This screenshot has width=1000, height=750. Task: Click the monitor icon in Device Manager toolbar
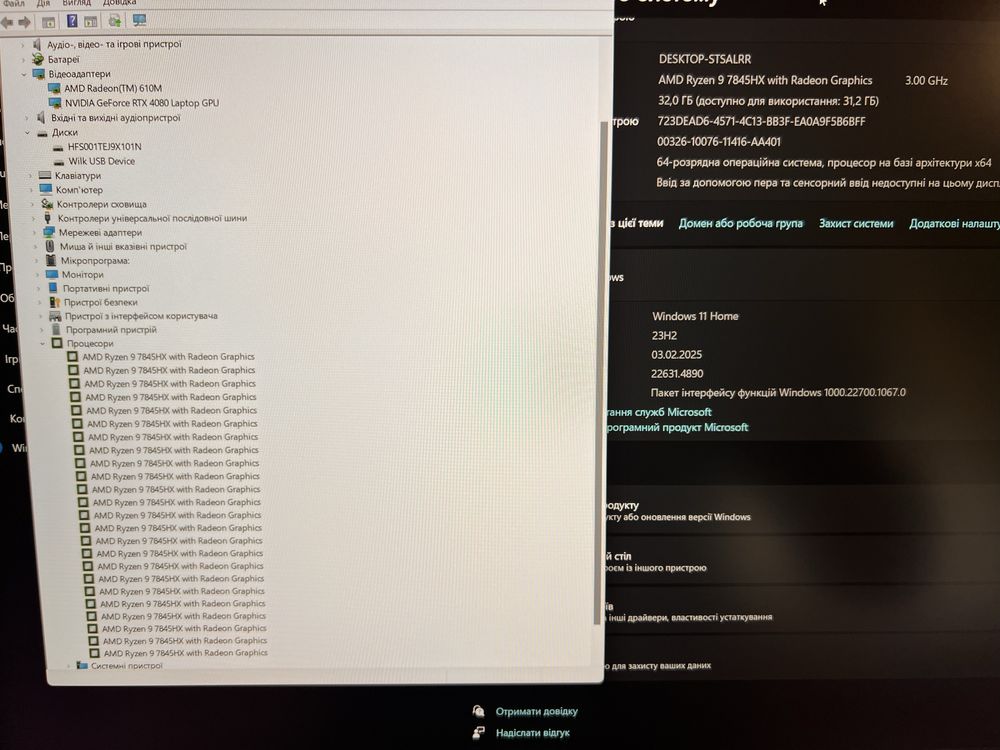139,20
